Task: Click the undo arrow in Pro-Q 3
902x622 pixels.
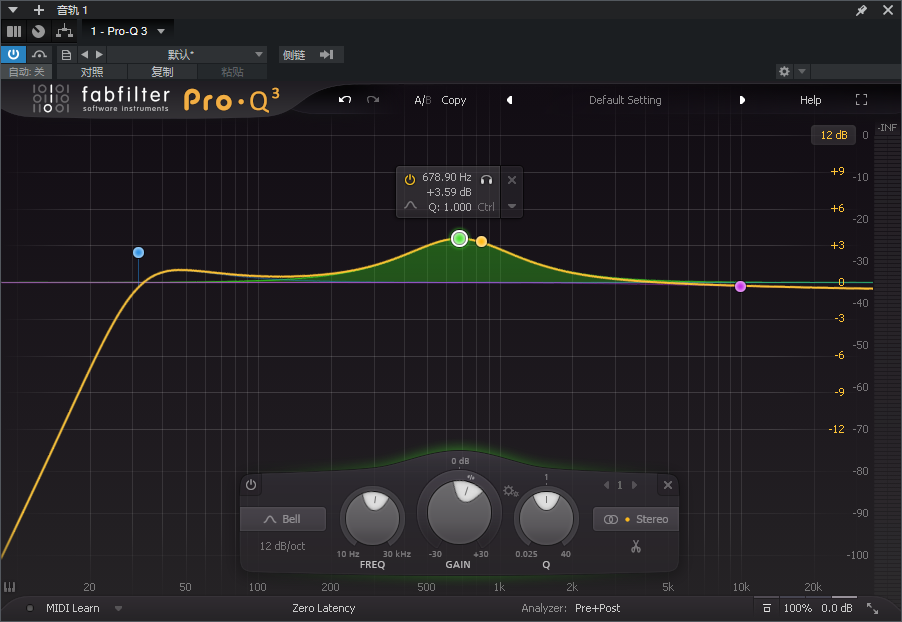Action: tap(345, 100)
